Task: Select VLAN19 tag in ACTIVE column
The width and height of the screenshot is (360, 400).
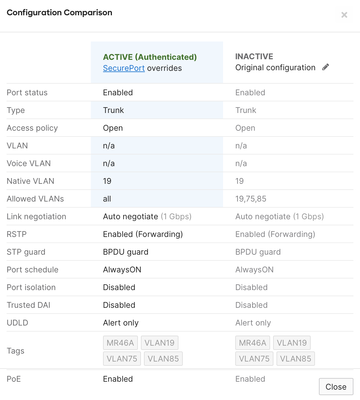Action: [x=160, y=343]
